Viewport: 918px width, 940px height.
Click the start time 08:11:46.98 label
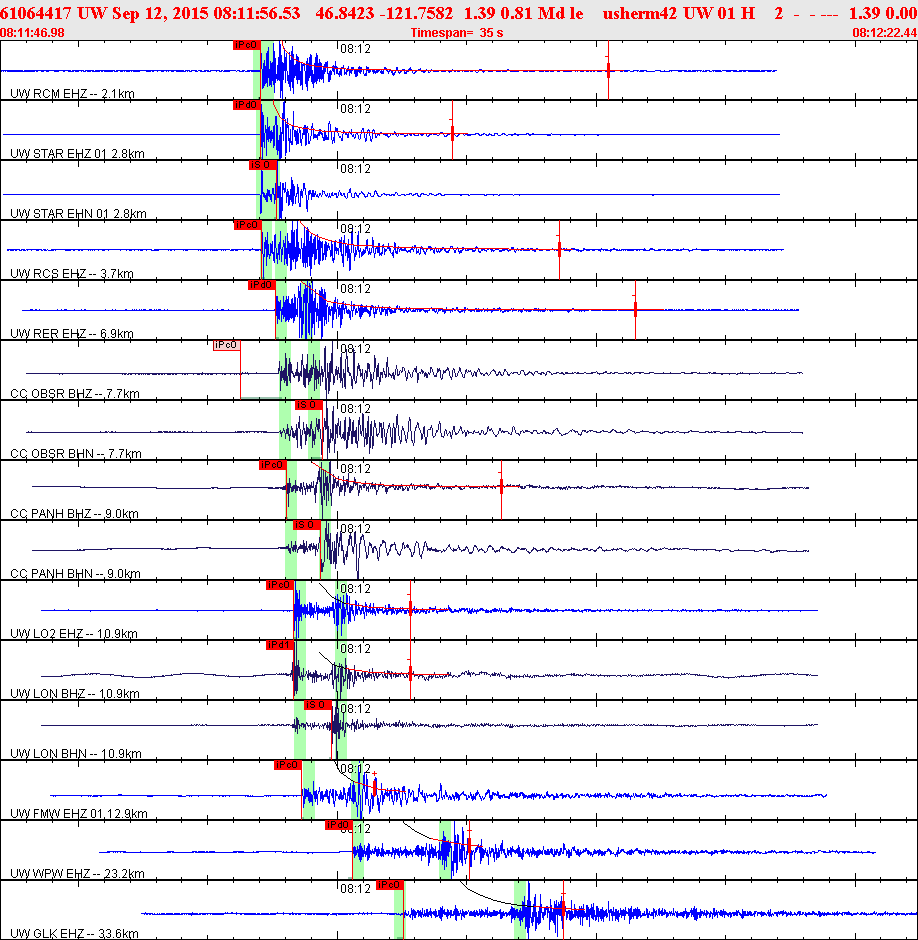(32, 33)
